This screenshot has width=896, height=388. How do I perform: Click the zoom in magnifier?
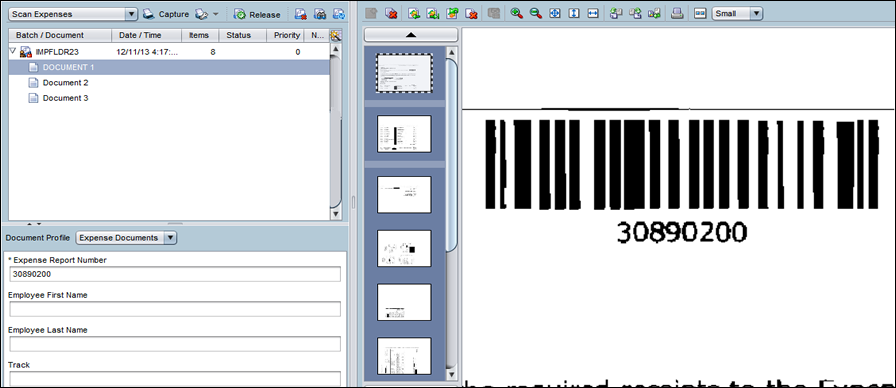(517, 13)
